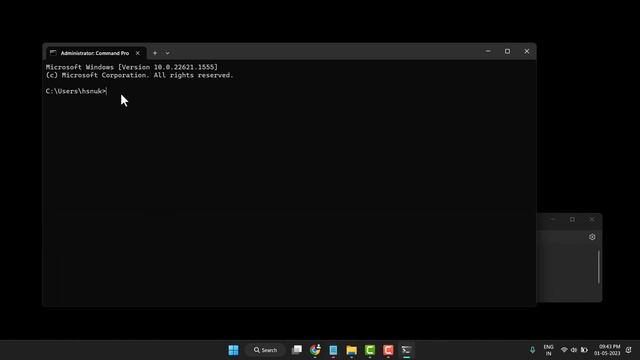
Task: Open the green Camtasia taskbar icon
Action: click(x=370, y=350)
